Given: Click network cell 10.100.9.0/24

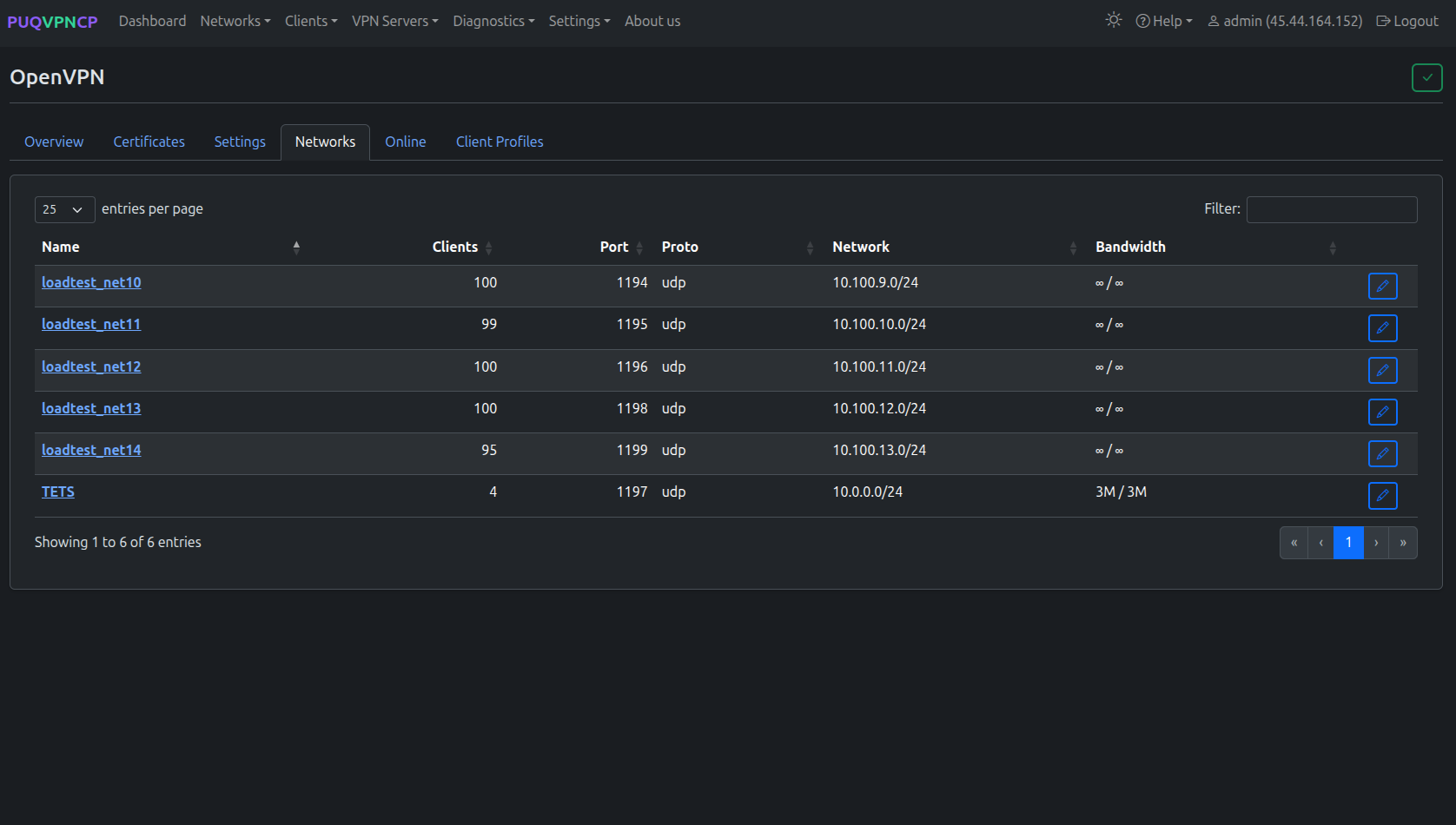Looking at the screenshot, I should click(875, 282).
